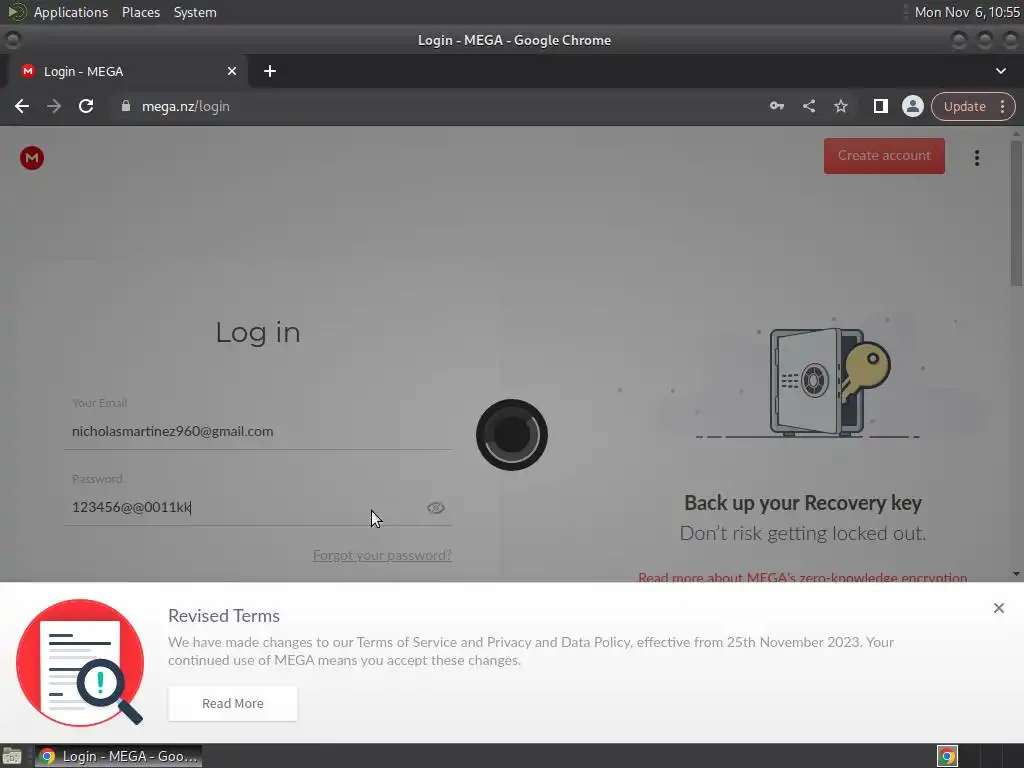Toggle the Chrome side panel icon
Viewport: 1024px width, 768px height.
pyautogui.click(x=880, y=106)
